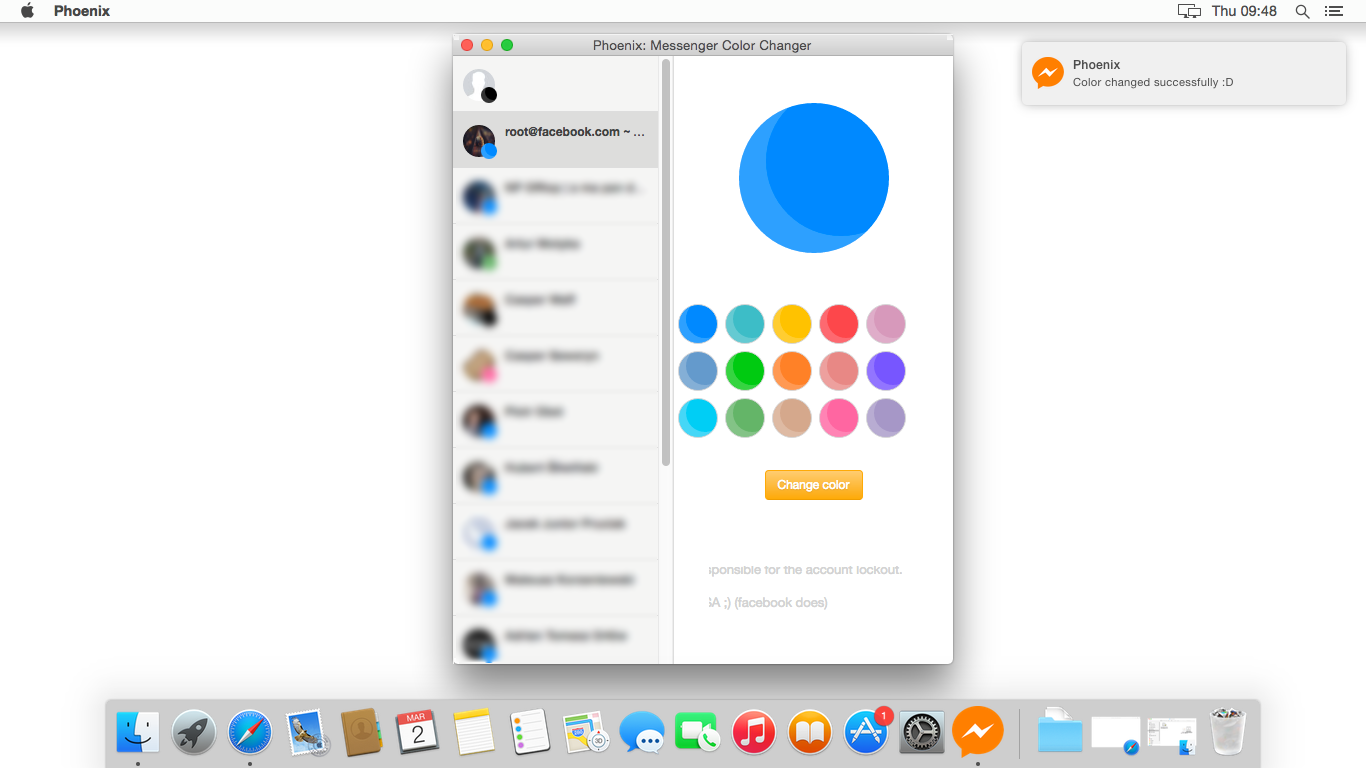The width and height of the screenshot is (1366, 768).
Task: Open Messages from the dock
Action: 642,732
